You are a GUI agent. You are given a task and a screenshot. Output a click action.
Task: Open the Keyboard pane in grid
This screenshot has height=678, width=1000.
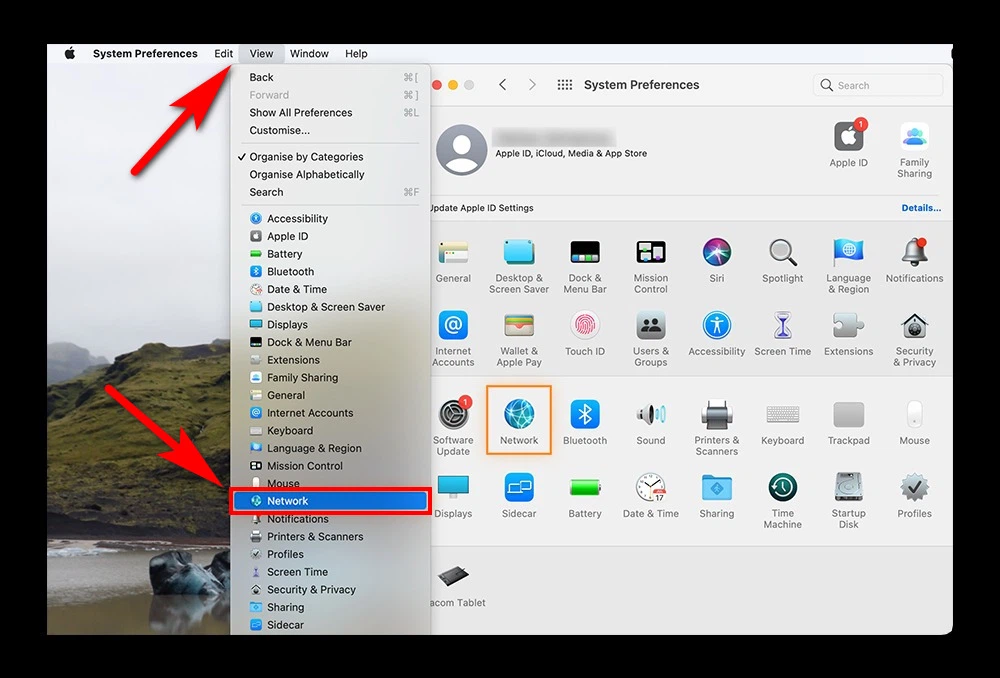click(783, 415)
